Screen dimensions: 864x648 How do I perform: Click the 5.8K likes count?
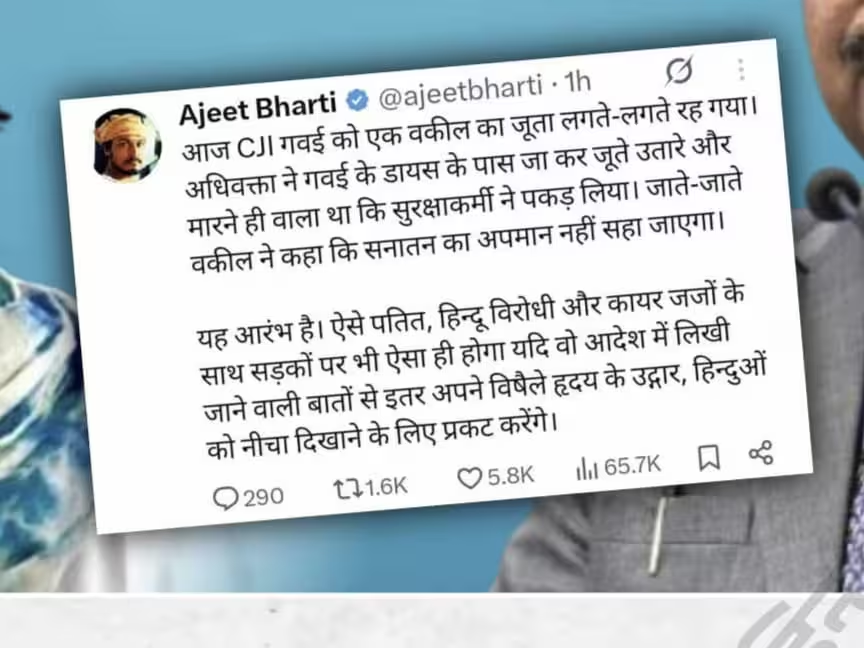click(511, 476)
